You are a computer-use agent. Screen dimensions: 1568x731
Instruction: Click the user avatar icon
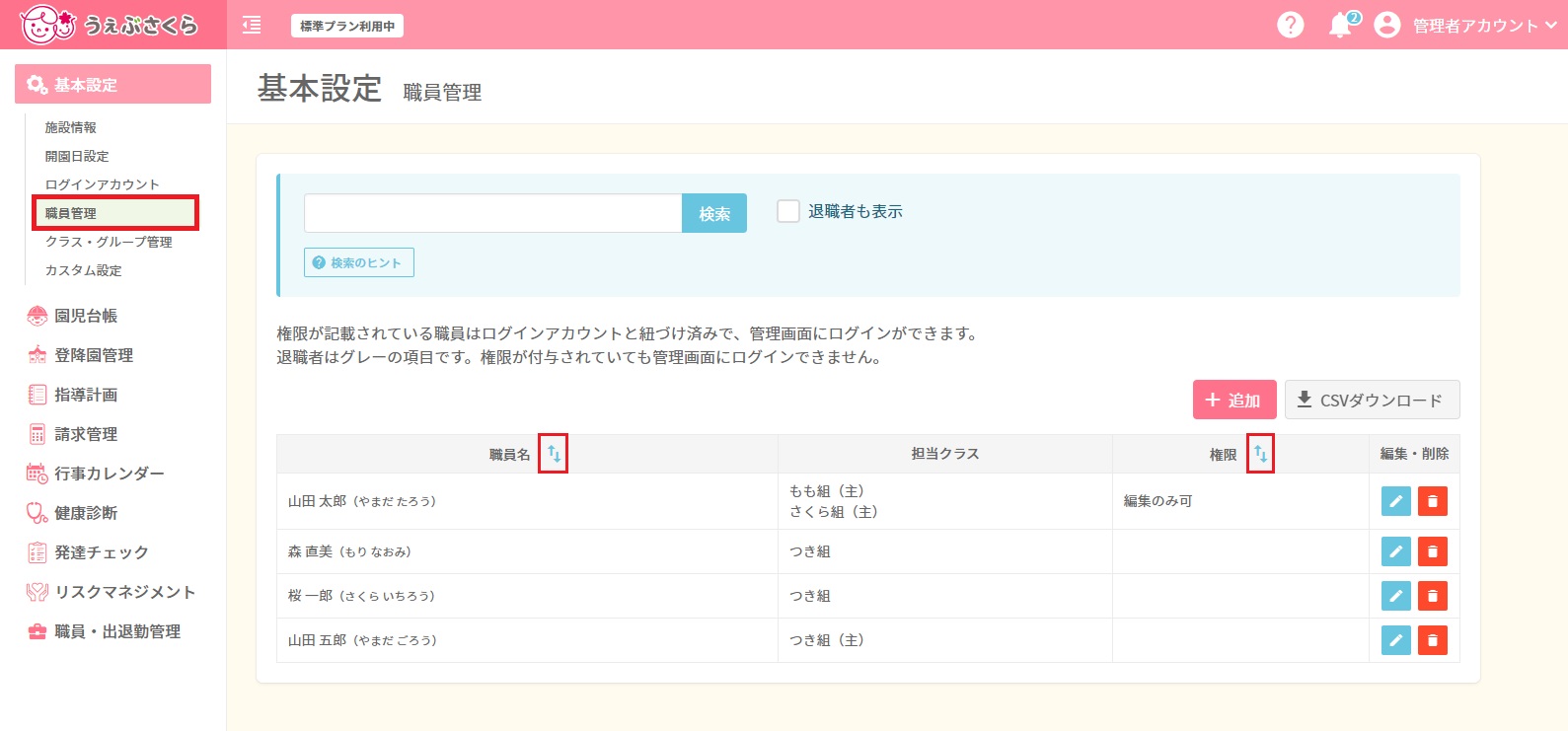[1386, 25]
